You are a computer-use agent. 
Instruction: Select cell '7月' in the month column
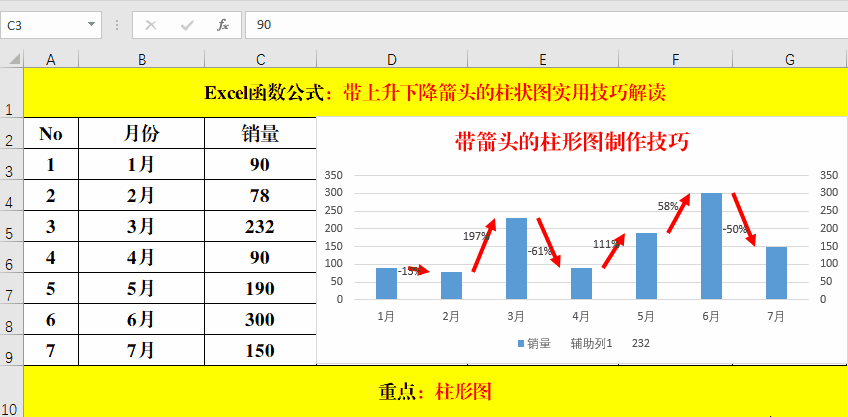[x=142, y=350]
